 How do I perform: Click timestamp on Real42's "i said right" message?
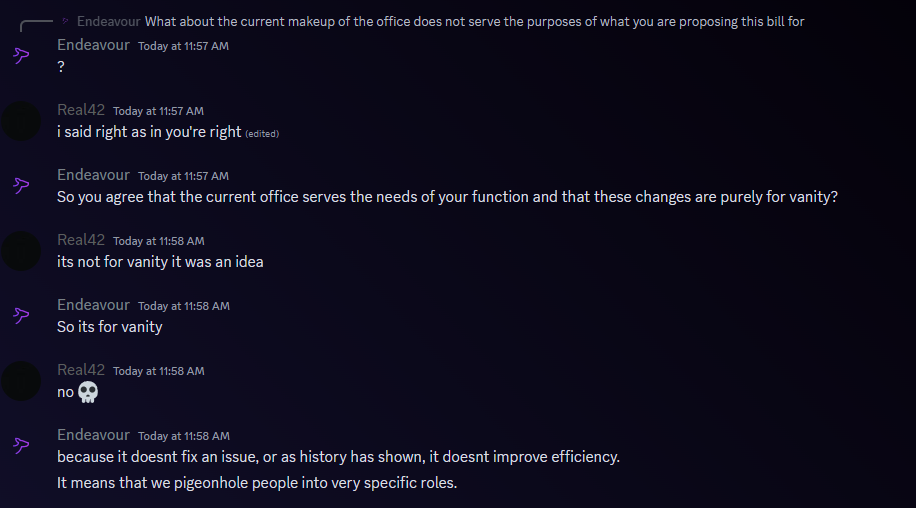158,111
